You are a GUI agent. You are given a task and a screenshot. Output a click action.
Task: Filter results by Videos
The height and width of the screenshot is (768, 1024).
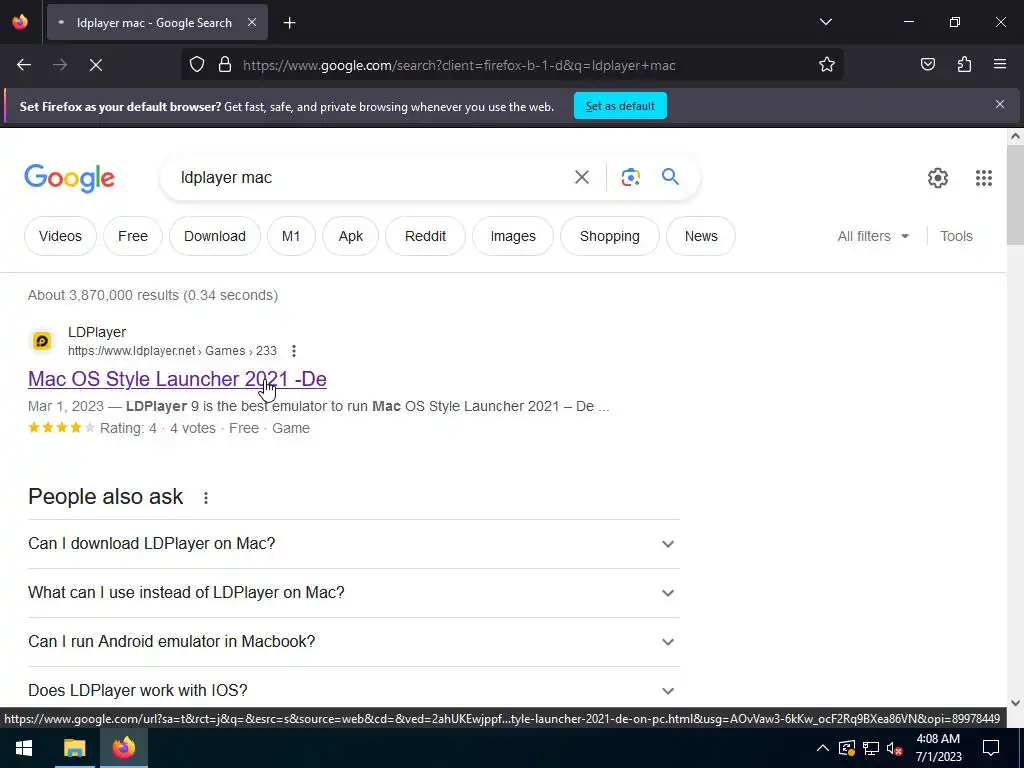coord(60,236)
